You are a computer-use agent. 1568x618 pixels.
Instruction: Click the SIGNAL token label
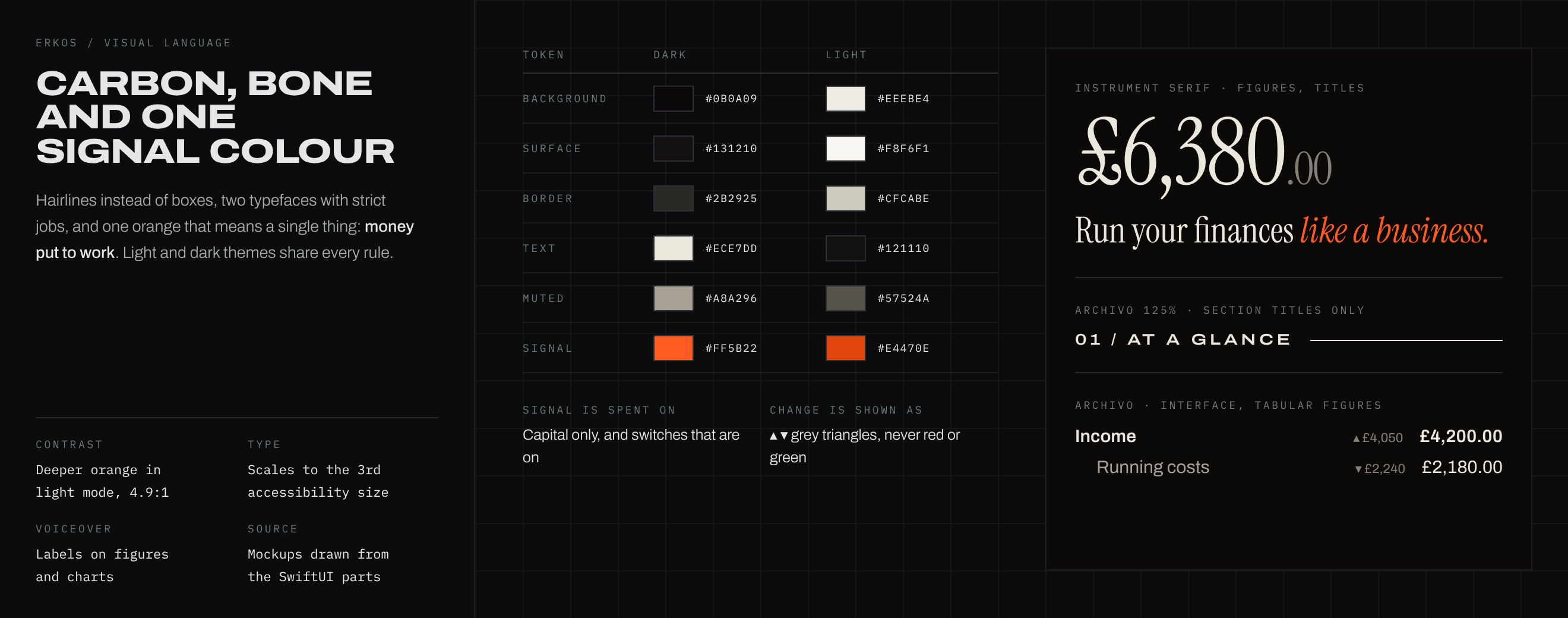[548, 348]
